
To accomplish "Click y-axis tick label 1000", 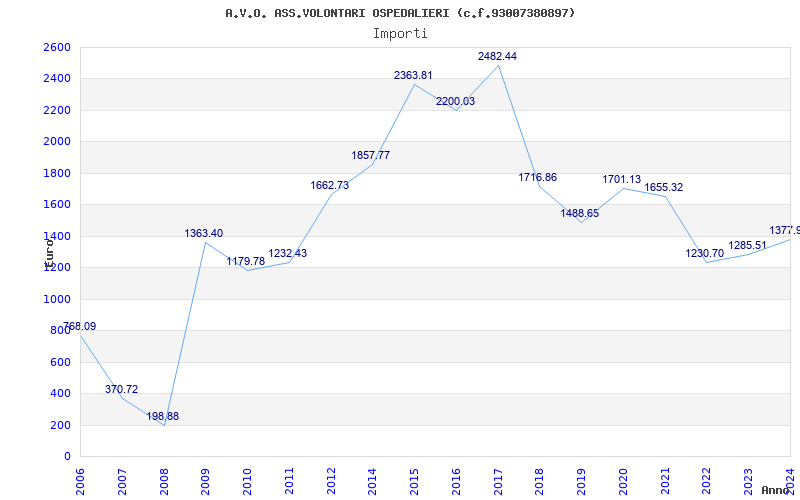I will [57, 299].
